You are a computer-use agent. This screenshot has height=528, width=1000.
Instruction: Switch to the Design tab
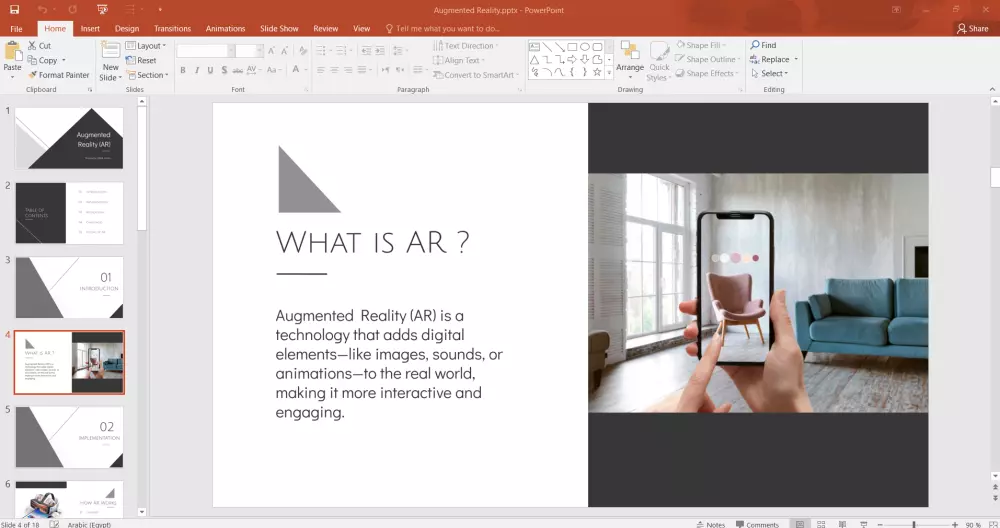[127, 29]
